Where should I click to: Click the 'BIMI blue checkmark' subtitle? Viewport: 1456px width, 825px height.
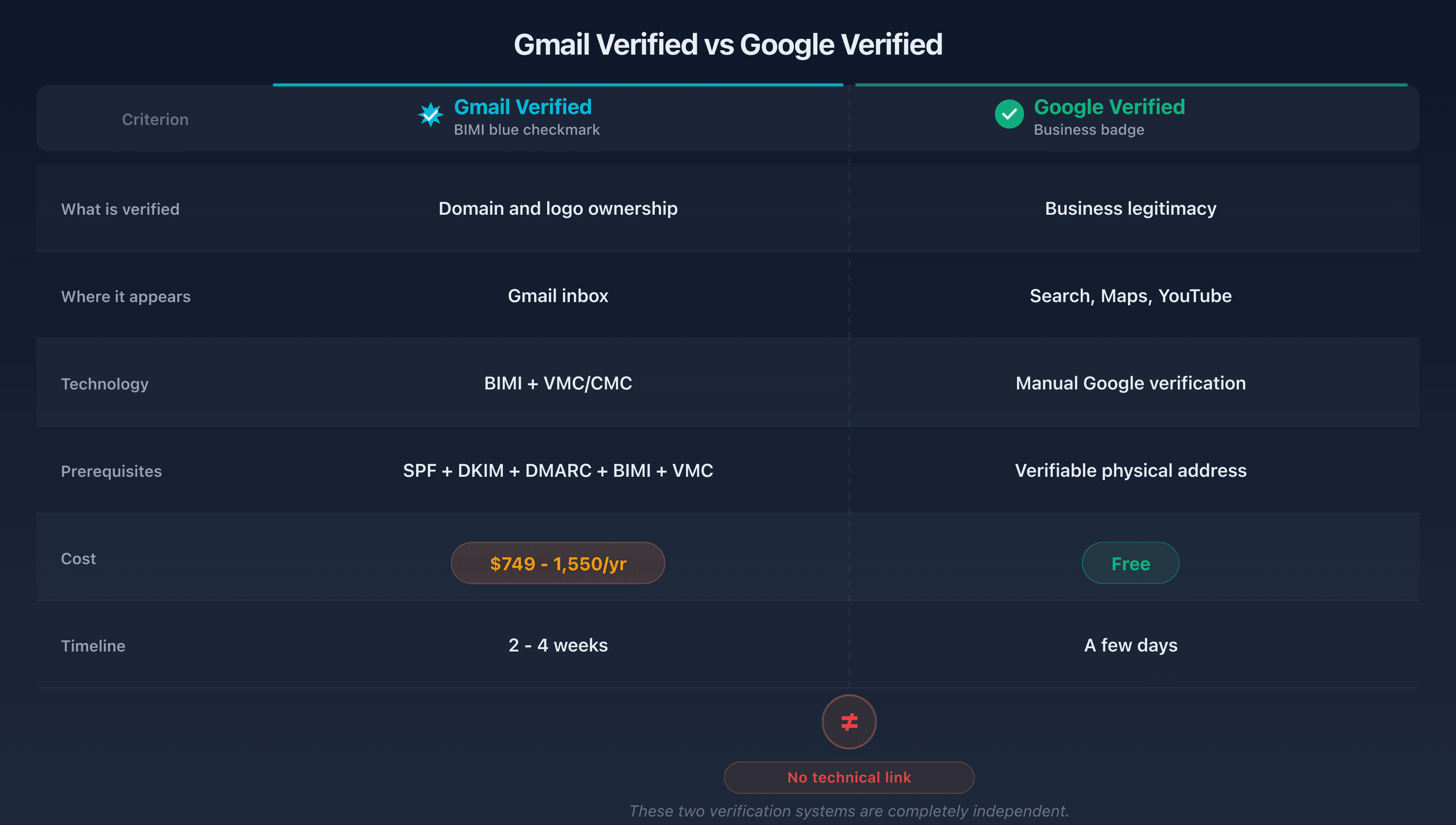click(x=526, y=130)
